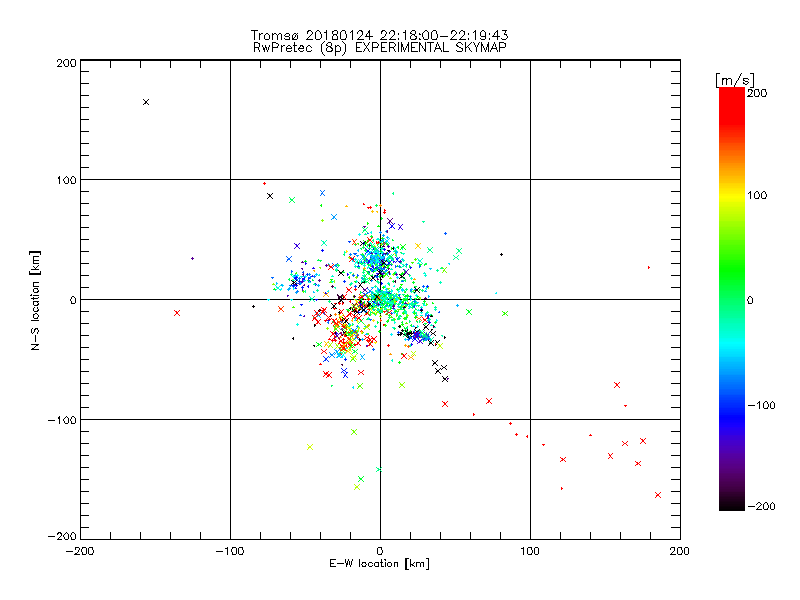Click the isolated purple dot west of the cluster
This screenshot has height=600, width=800.
point(192,259)
